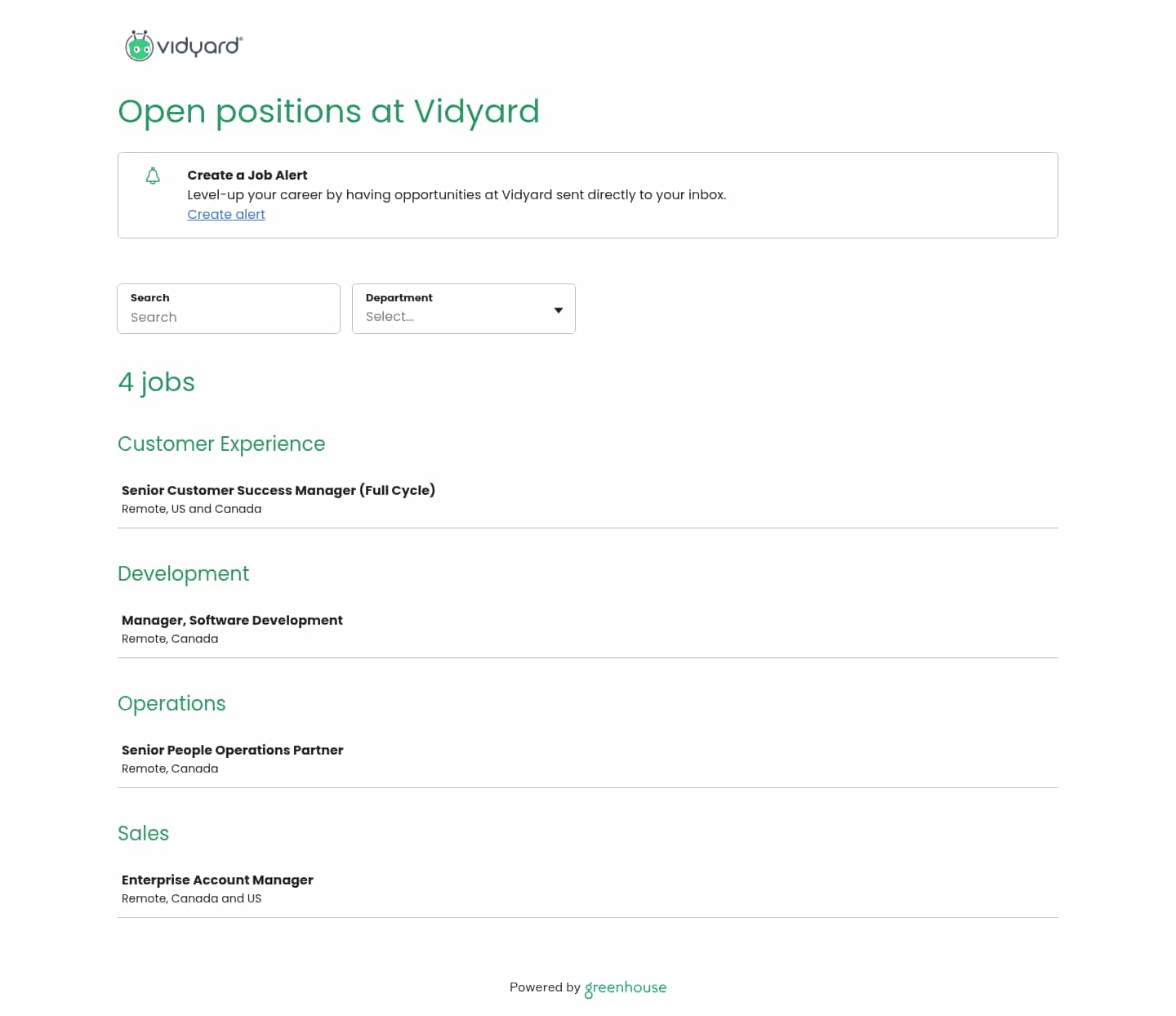Click the Create a Job Alert title
Image resolution: width=1176 pixels, height=1016 pixels.
(x=247, y=175)
